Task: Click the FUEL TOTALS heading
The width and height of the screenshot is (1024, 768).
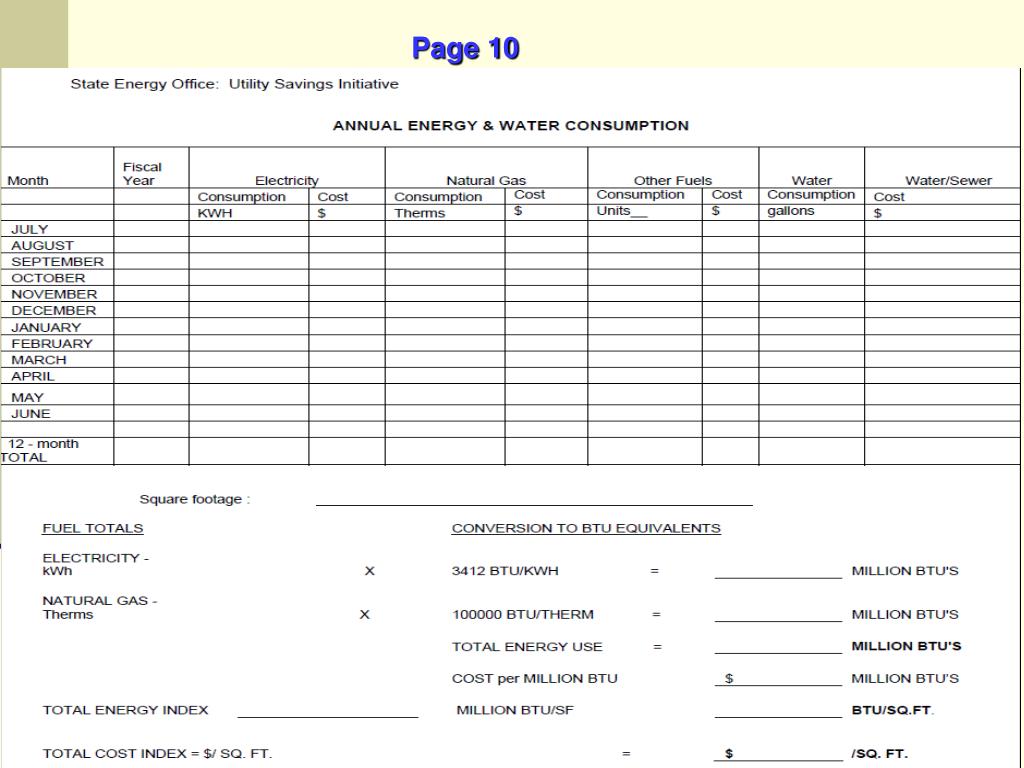Action: pos(93,528)
